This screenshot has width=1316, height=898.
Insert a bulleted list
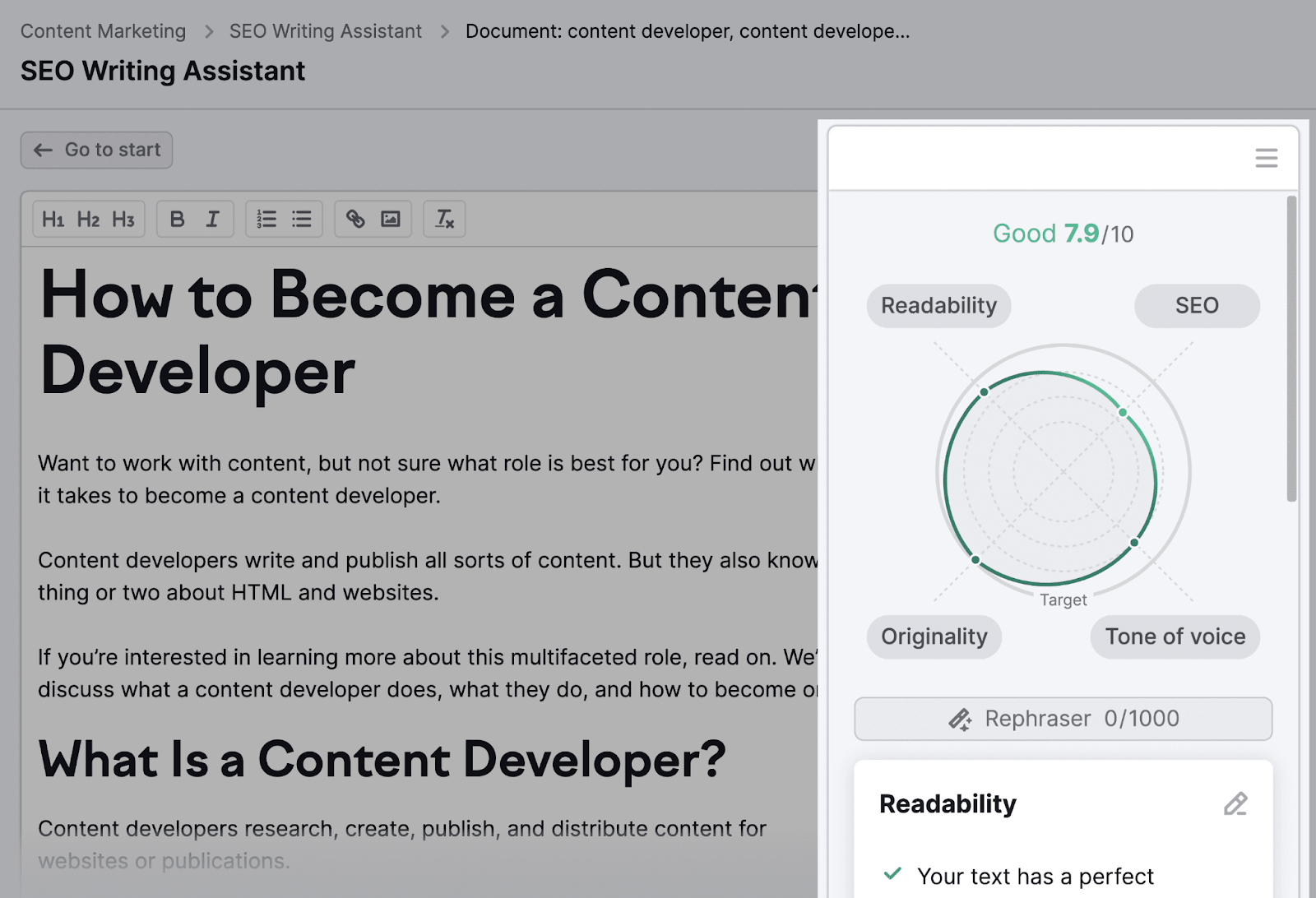point(302,220)
